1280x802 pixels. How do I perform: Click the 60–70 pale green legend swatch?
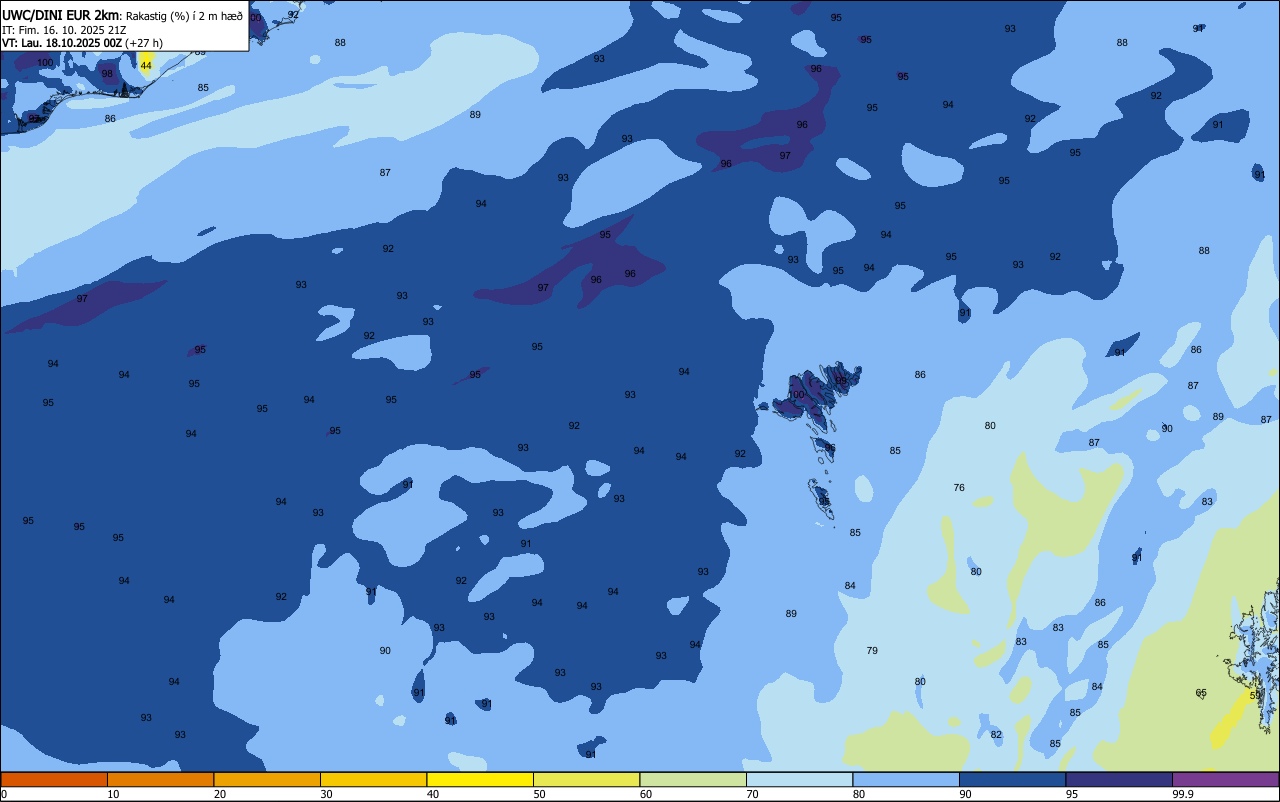pos(693,779)
